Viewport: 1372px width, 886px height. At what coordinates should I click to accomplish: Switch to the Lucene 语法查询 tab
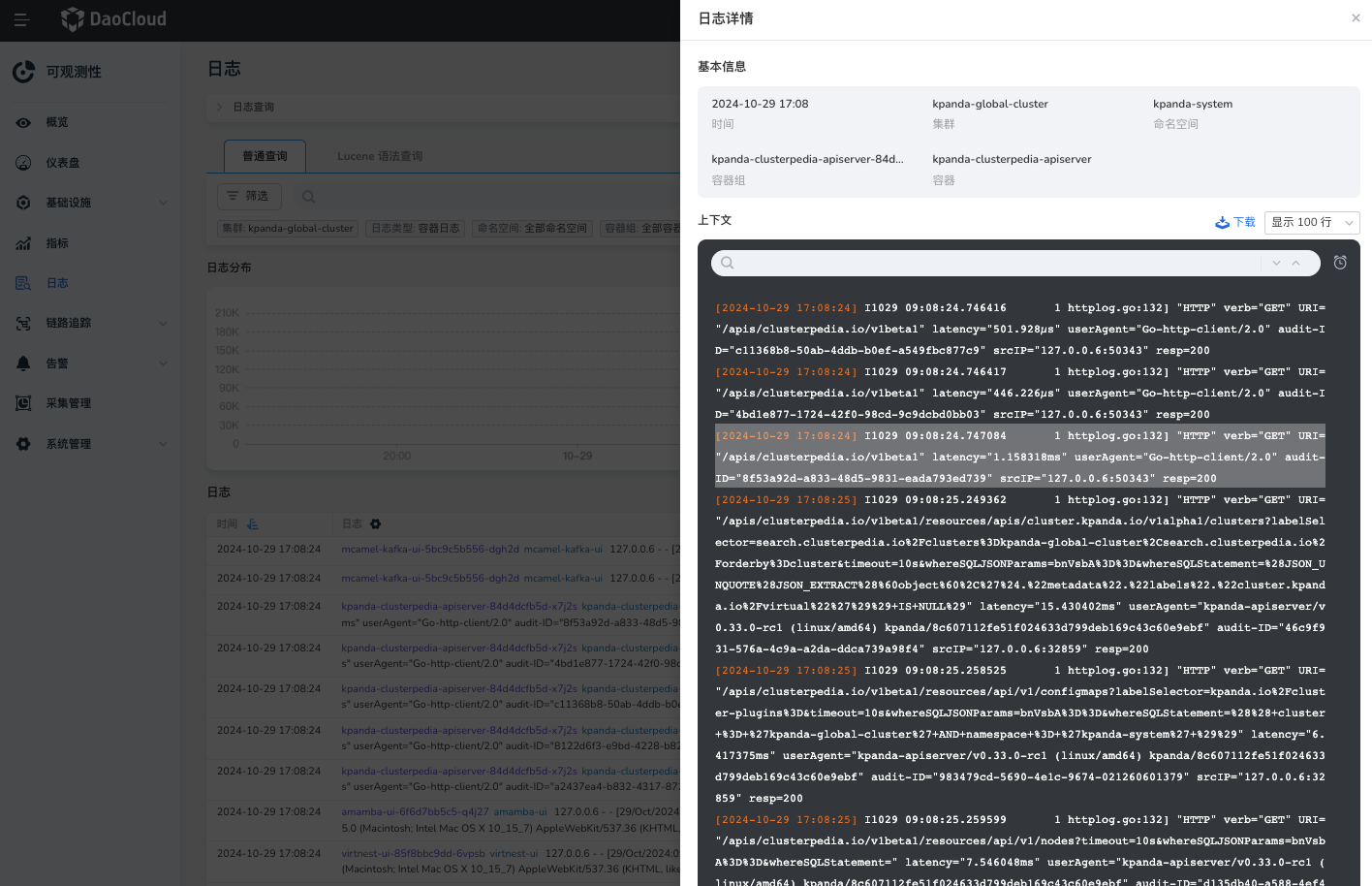(x=381, y=155)
